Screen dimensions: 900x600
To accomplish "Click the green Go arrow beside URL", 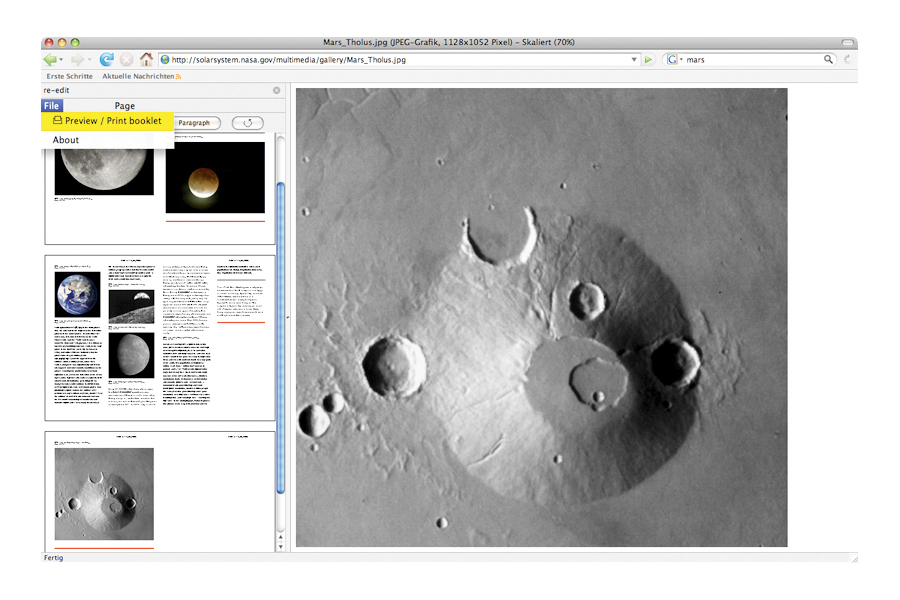I will (x=649, y=60).
